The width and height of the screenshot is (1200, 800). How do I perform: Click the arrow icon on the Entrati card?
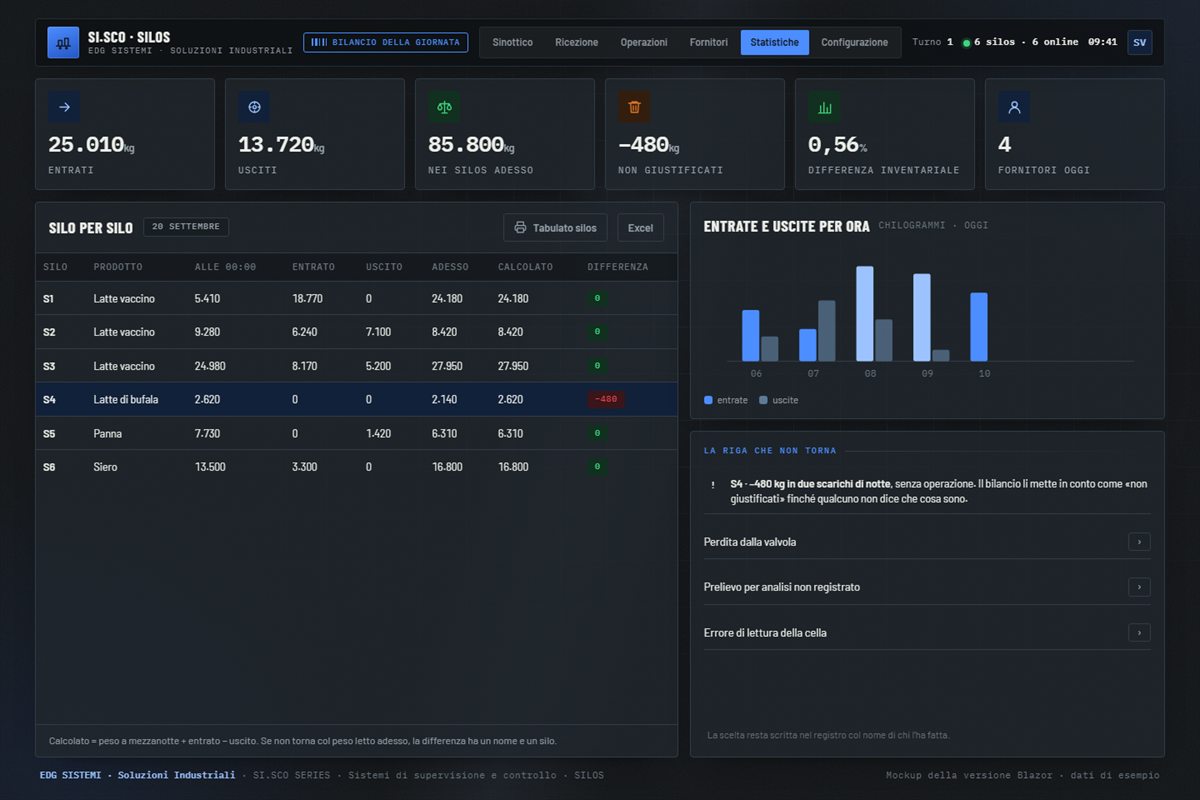64,107
